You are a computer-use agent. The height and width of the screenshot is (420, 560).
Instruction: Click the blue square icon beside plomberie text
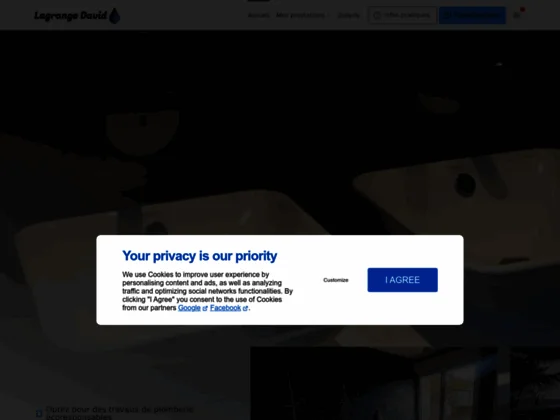pos(39,414)
